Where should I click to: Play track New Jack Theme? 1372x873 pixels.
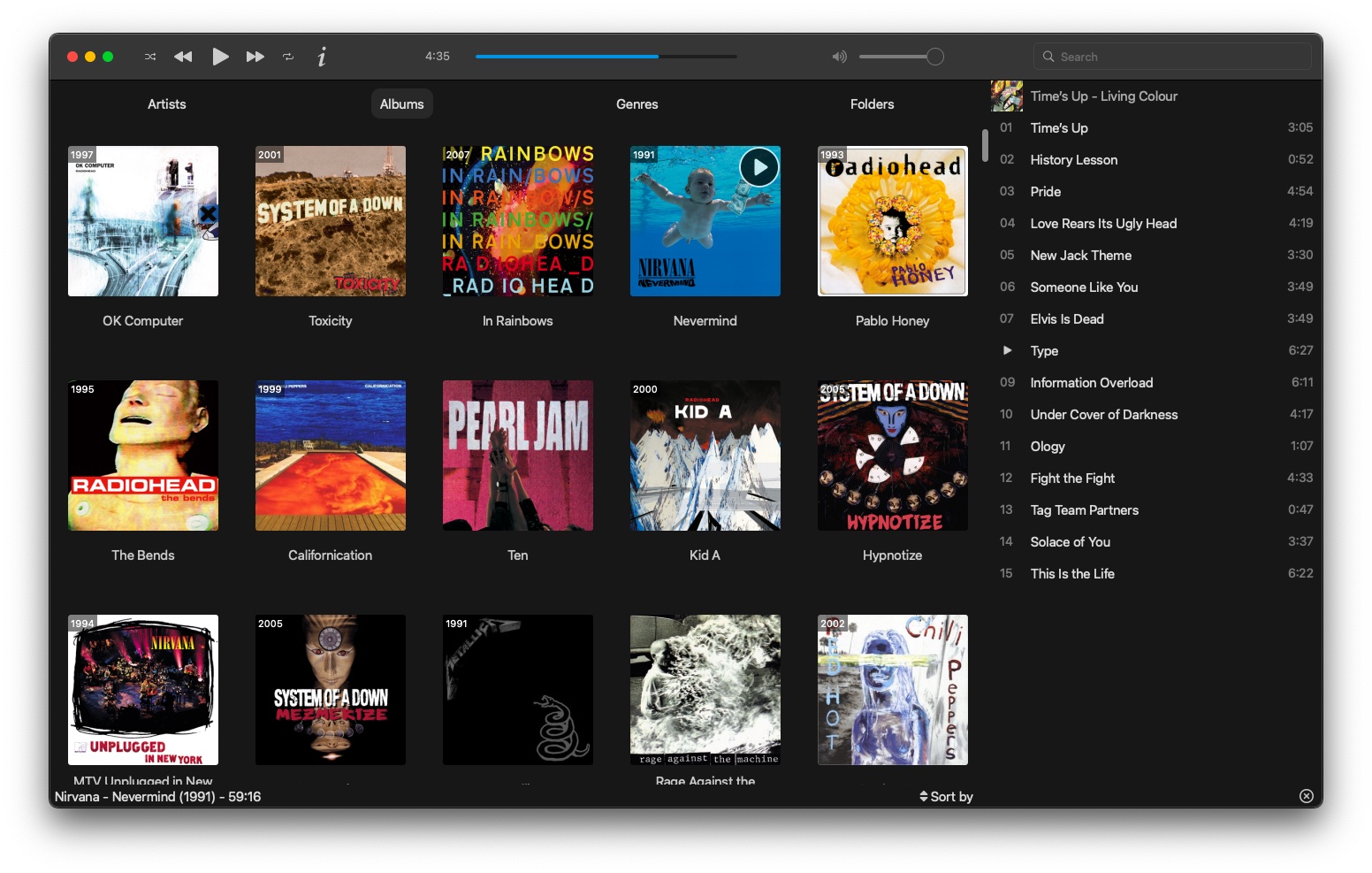tap(1155, 255)
